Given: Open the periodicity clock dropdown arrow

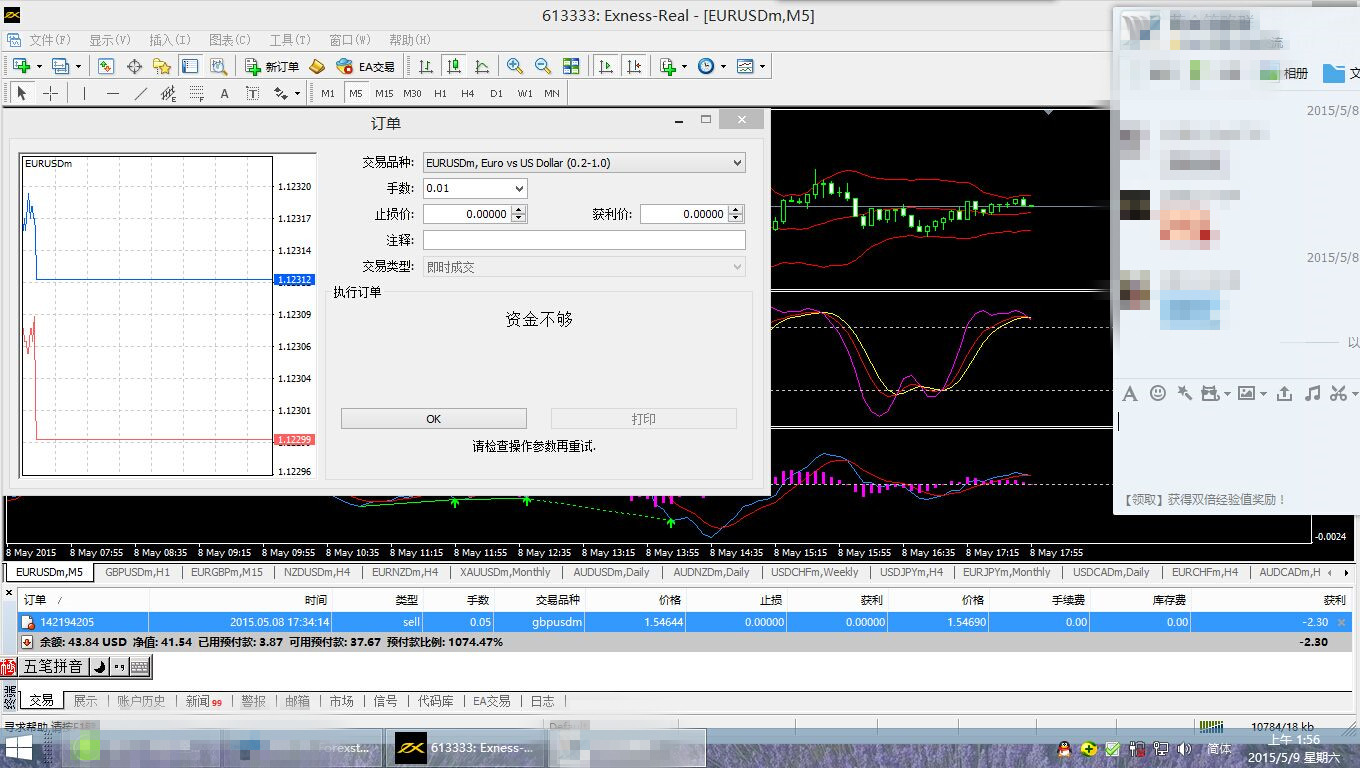Looking at the screenshot, I should point(723,67).
